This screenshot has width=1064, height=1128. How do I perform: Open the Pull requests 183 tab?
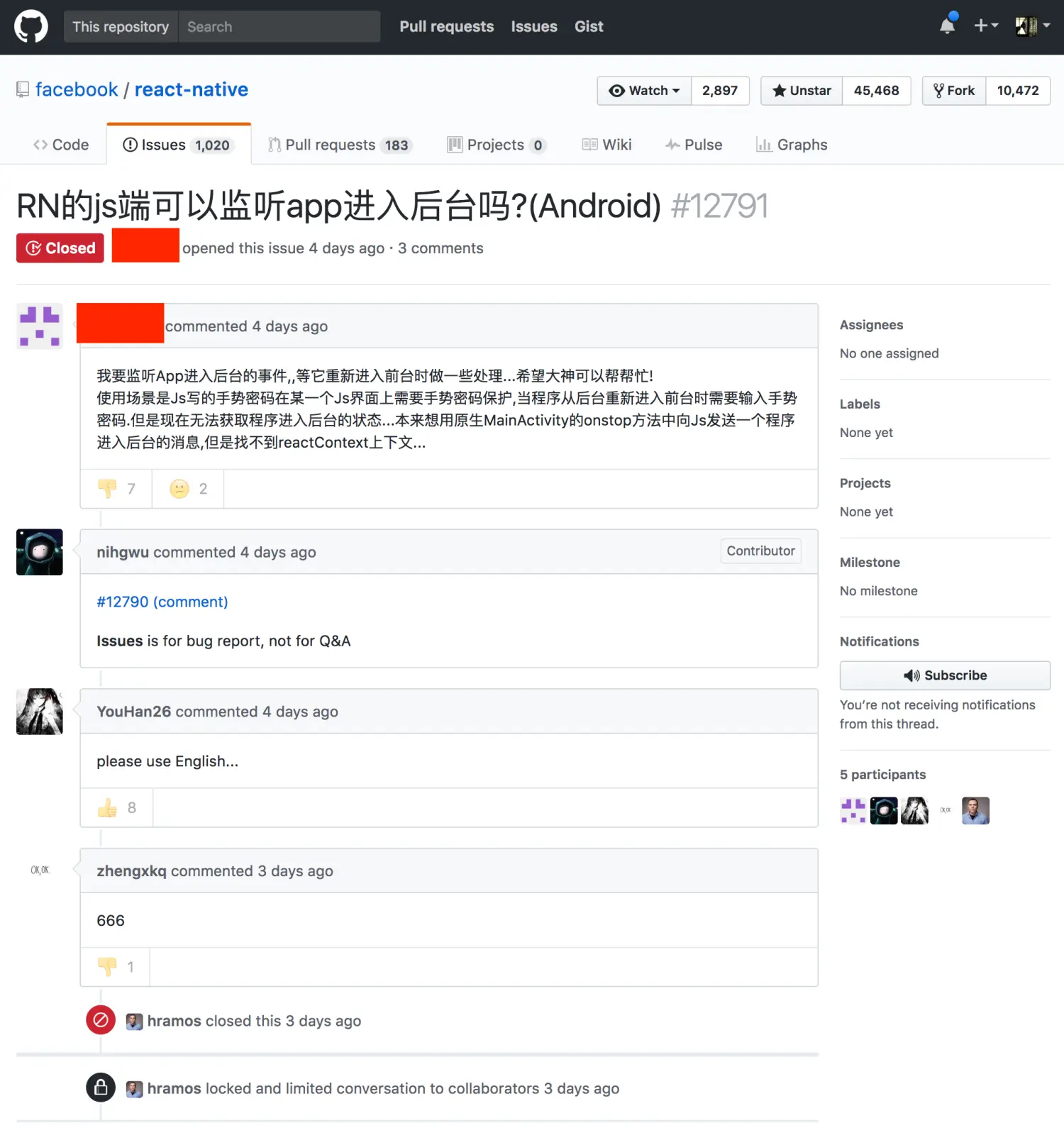(x=340, y=145)
